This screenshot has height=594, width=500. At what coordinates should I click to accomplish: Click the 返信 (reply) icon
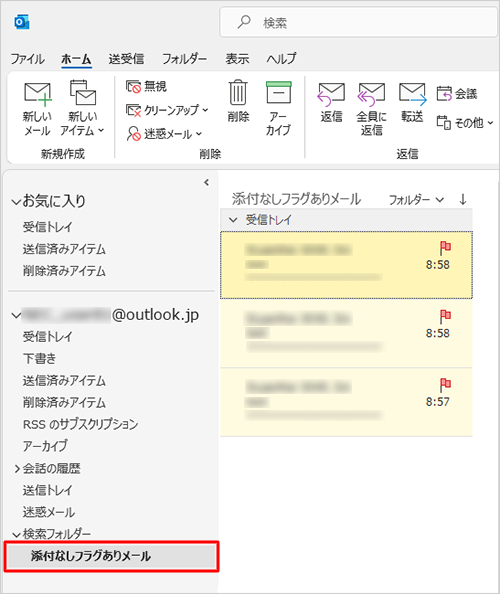(331, 94)
